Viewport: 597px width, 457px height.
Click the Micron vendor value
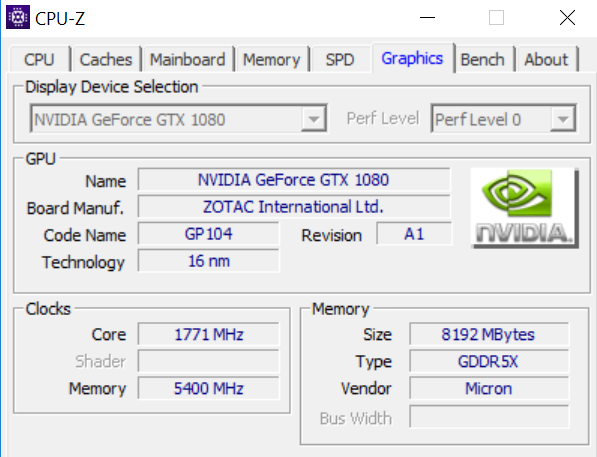point(489,388)
